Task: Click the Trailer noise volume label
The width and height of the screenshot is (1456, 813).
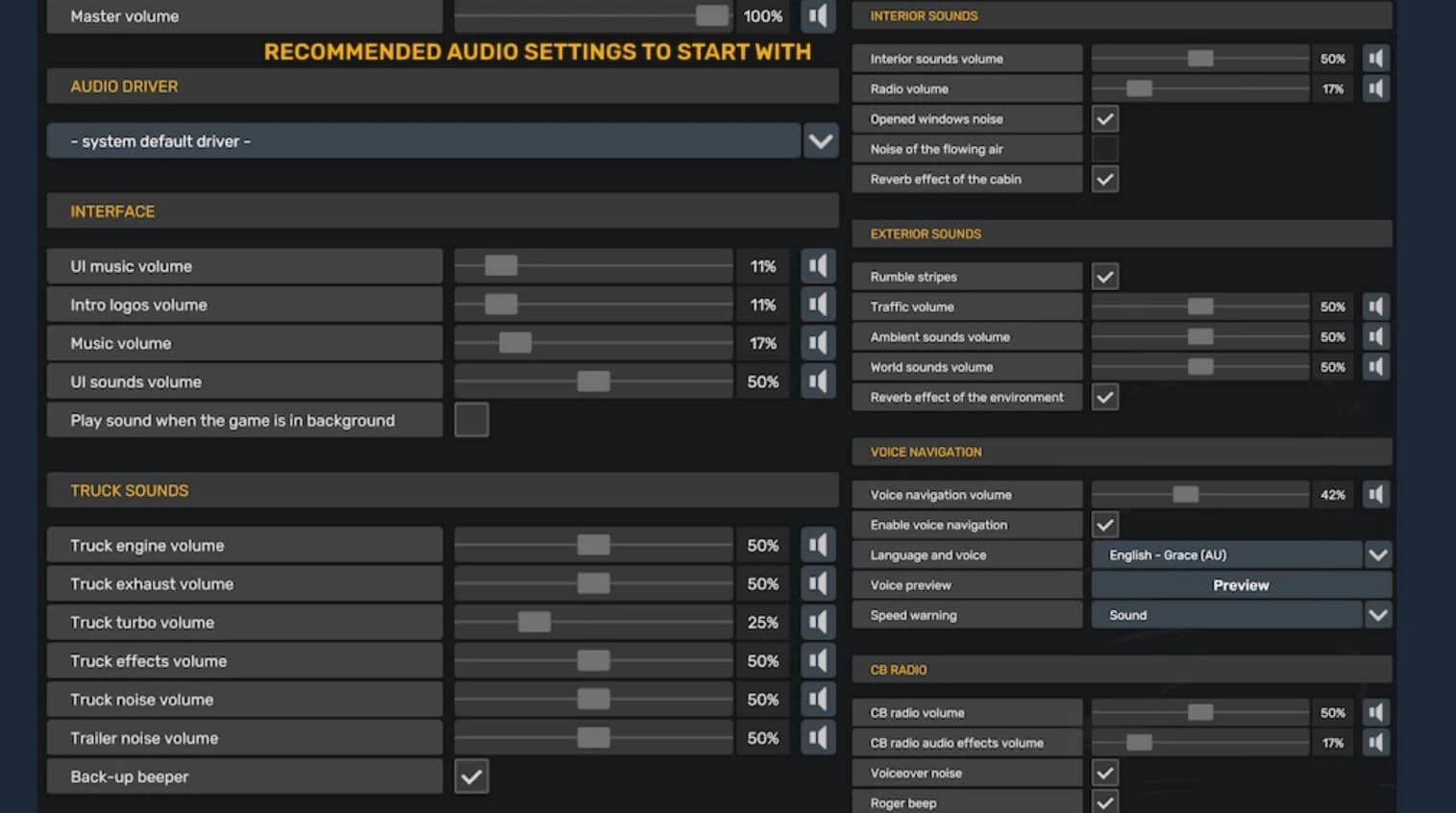Action: (x=144, y=738)
